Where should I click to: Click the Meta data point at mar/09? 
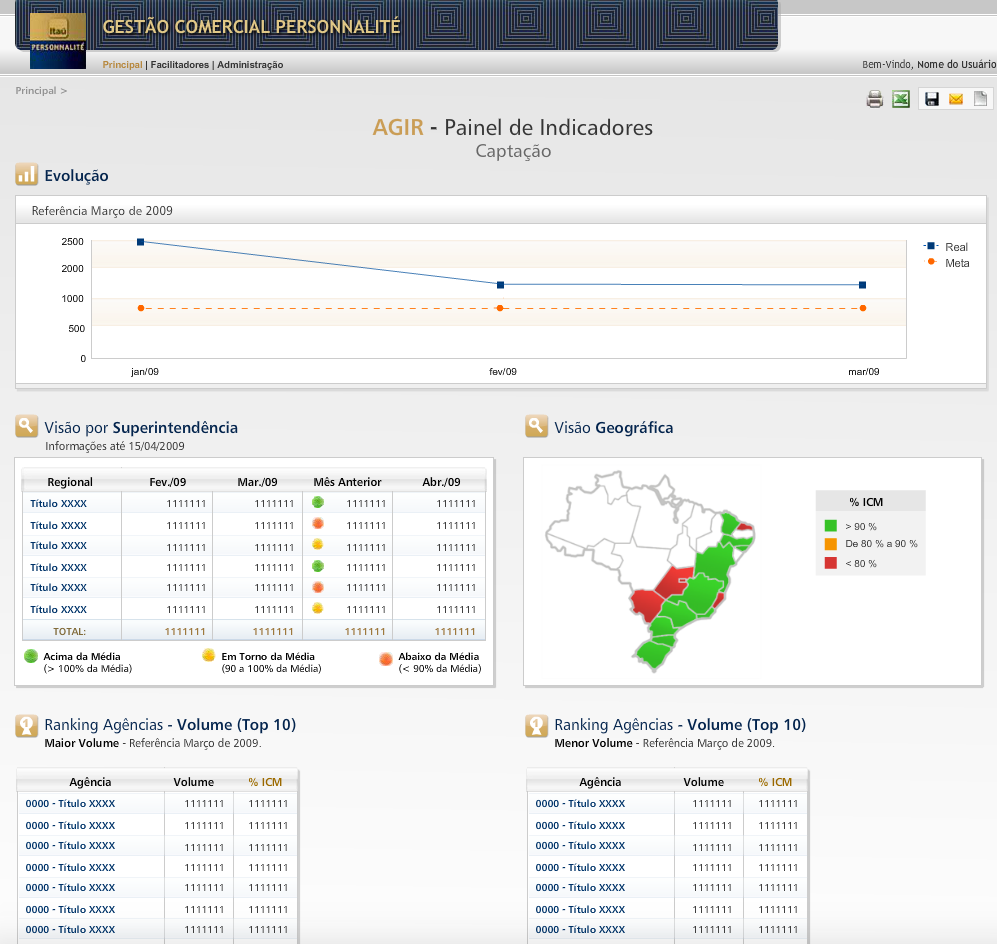point(863,308)
